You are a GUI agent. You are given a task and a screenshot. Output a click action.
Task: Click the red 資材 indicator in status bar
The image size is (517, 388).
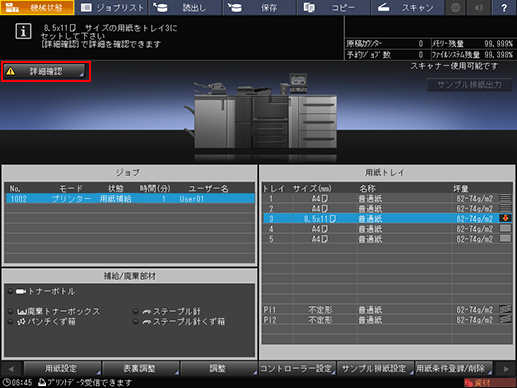click(x=489, y=383)
